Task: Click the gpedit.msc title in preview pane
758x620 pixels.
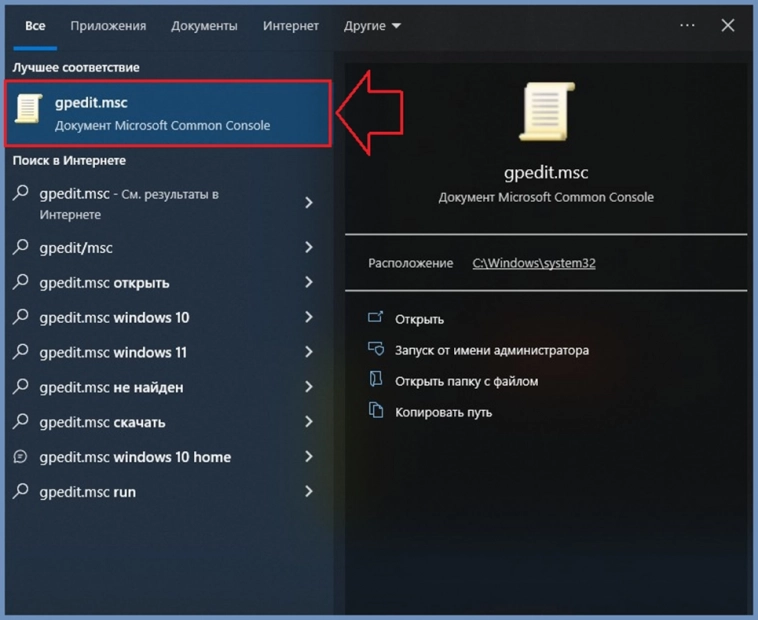Action: (546, 173)
